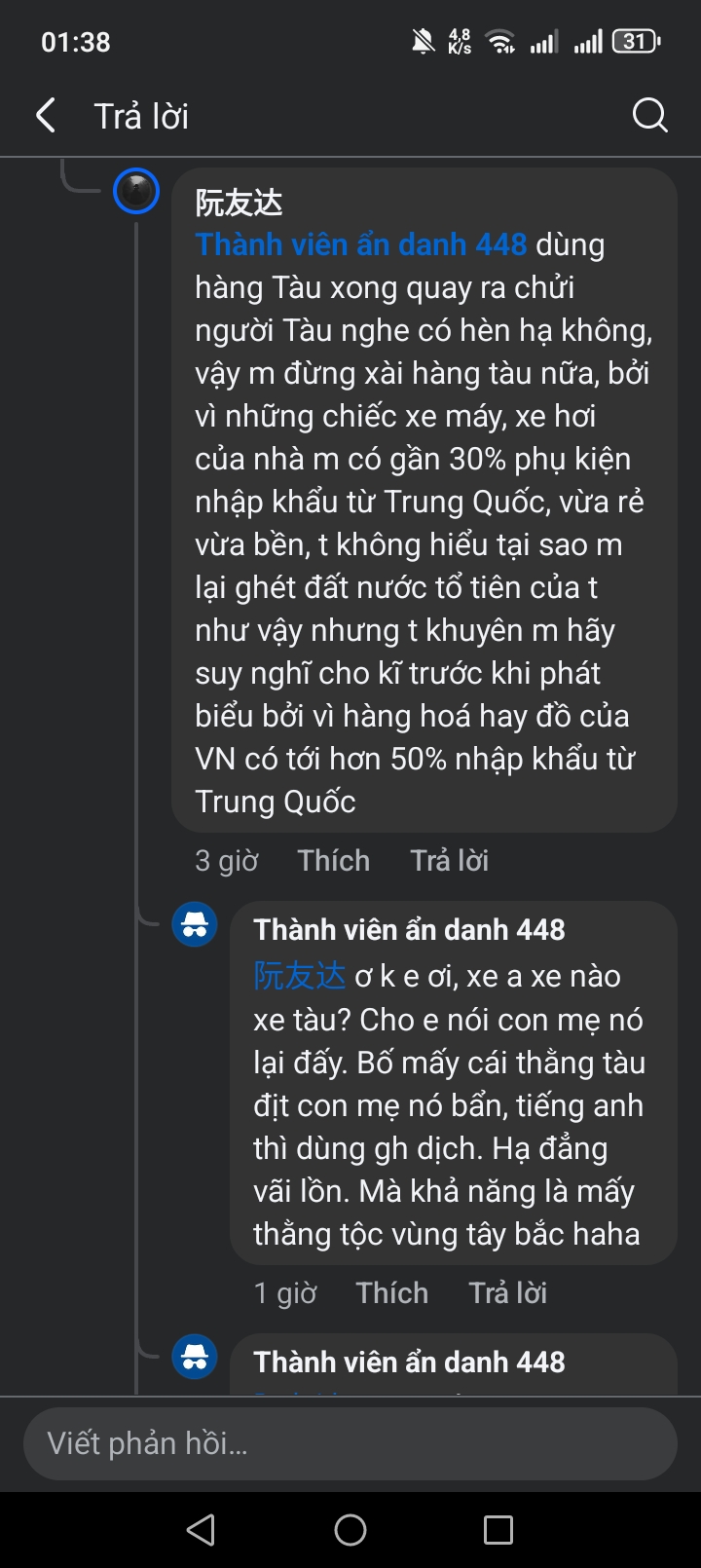This screenshot has height=1568, width=701.
Task: Tap bold Thành viên ẩn danh 448 author name
Action: pos(409,930)
